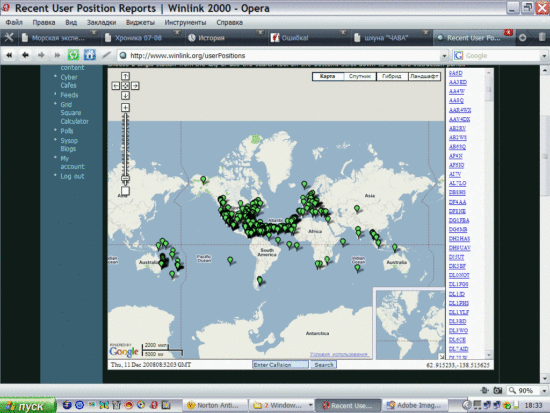Re-center the map with center button
550x413 pixels.
(x=125, y=86)
